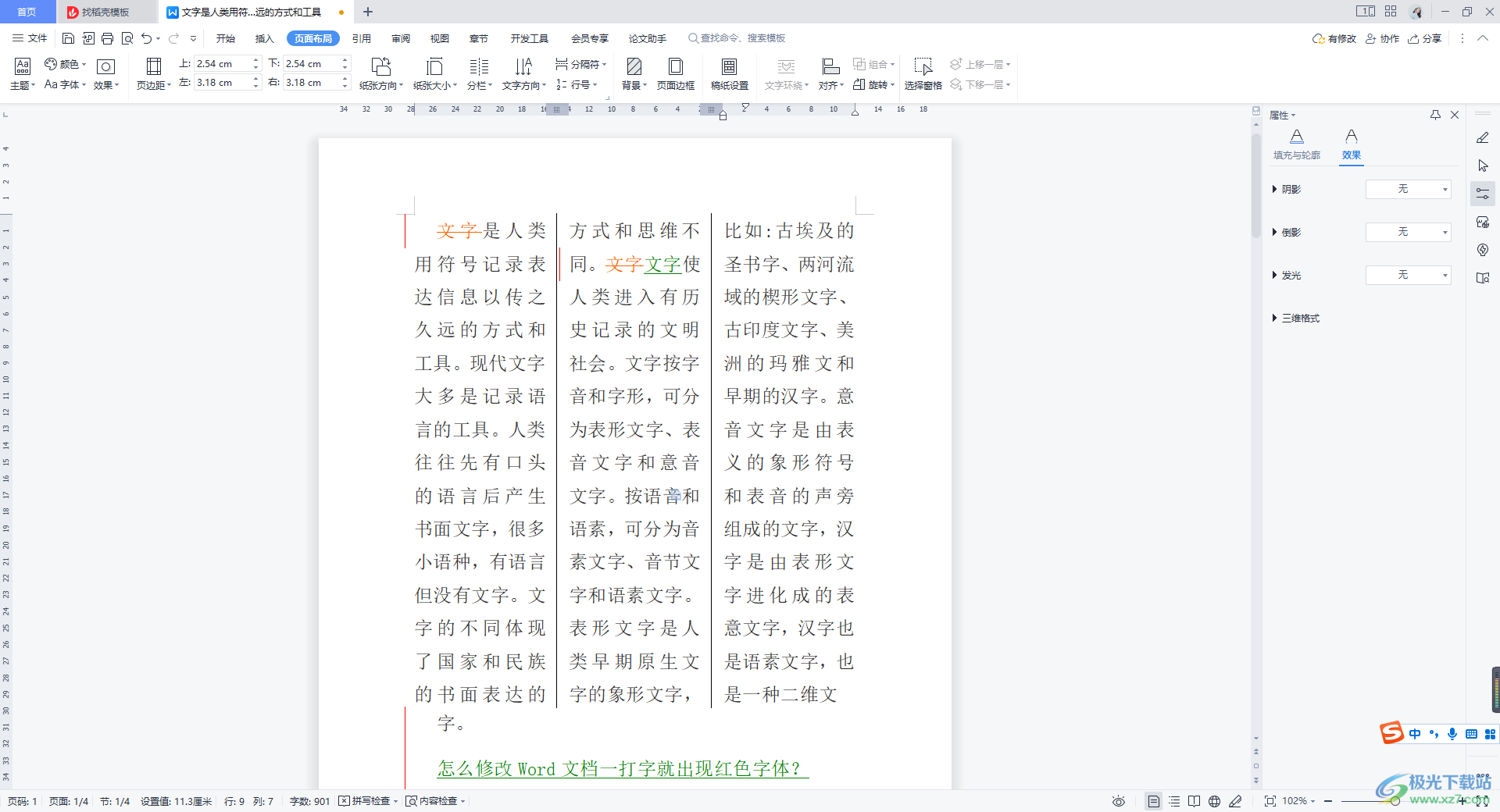The height and width of the screenshot is (812, 1500).
Task: Open the 会员专享 ribbon tab
Action: 590,38
